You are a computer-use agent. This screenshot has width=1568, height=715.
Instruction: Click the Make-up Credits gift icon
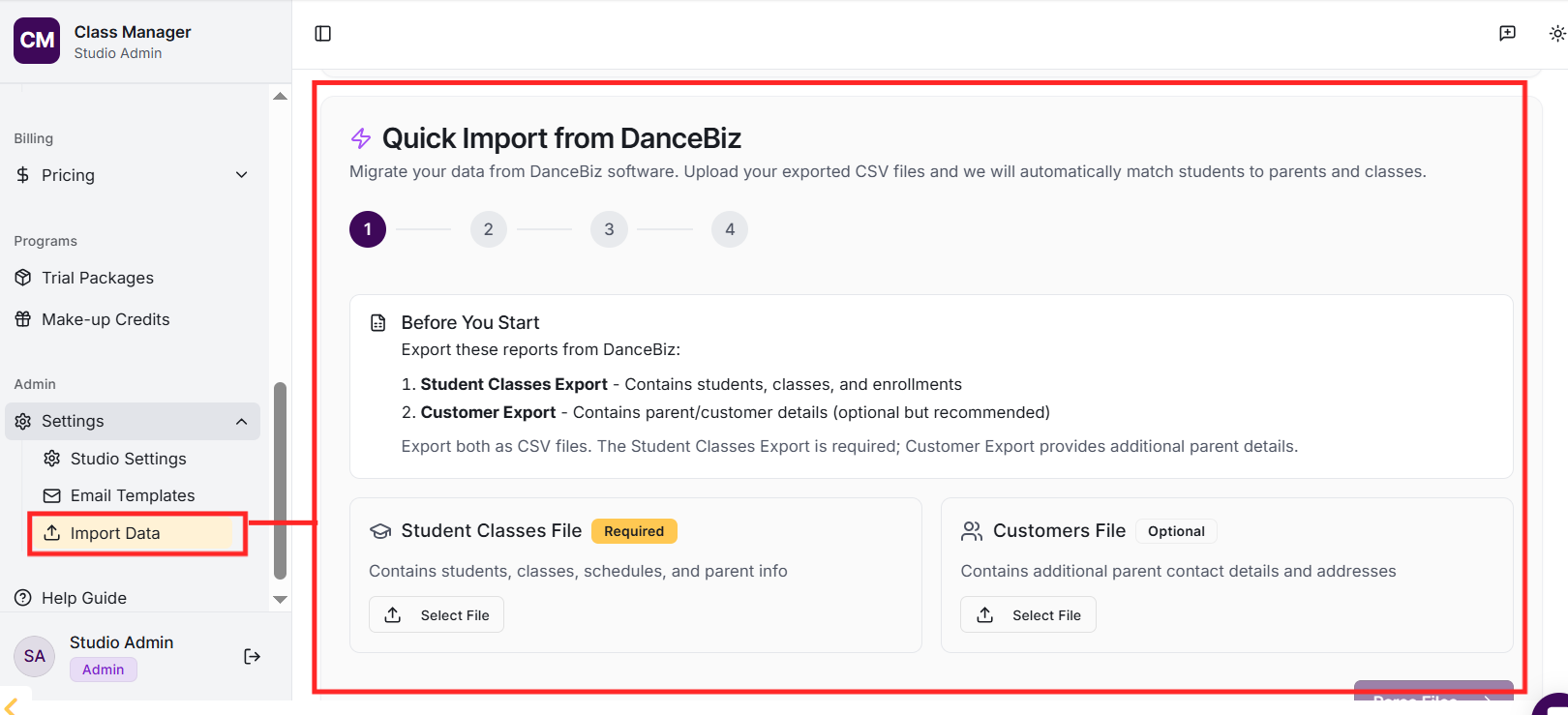(23, 319)
